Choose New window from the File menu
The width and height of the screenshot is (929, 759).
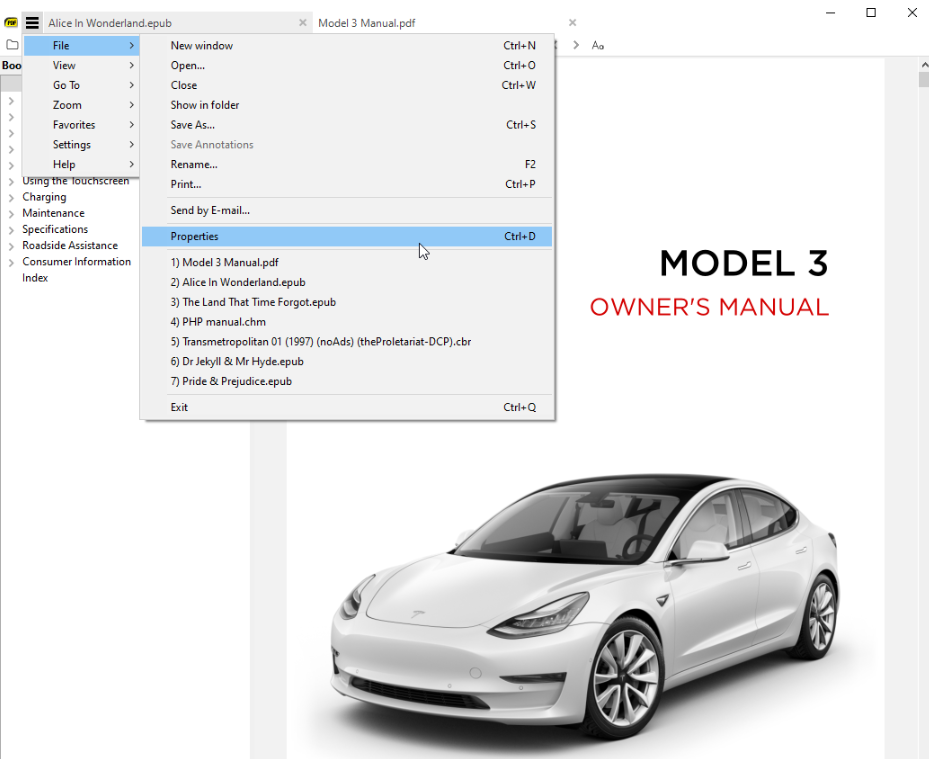[347, 46]
